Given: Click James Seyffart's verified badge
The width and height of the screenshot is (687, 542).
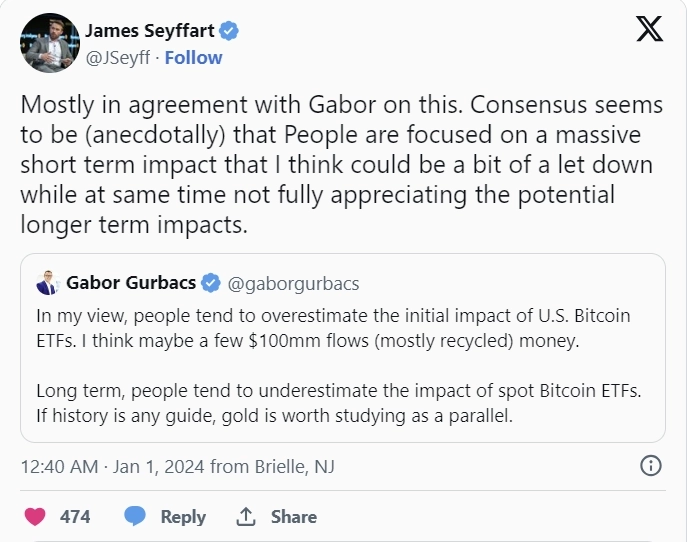Looking at the screenshot, I should coord(229,32).
